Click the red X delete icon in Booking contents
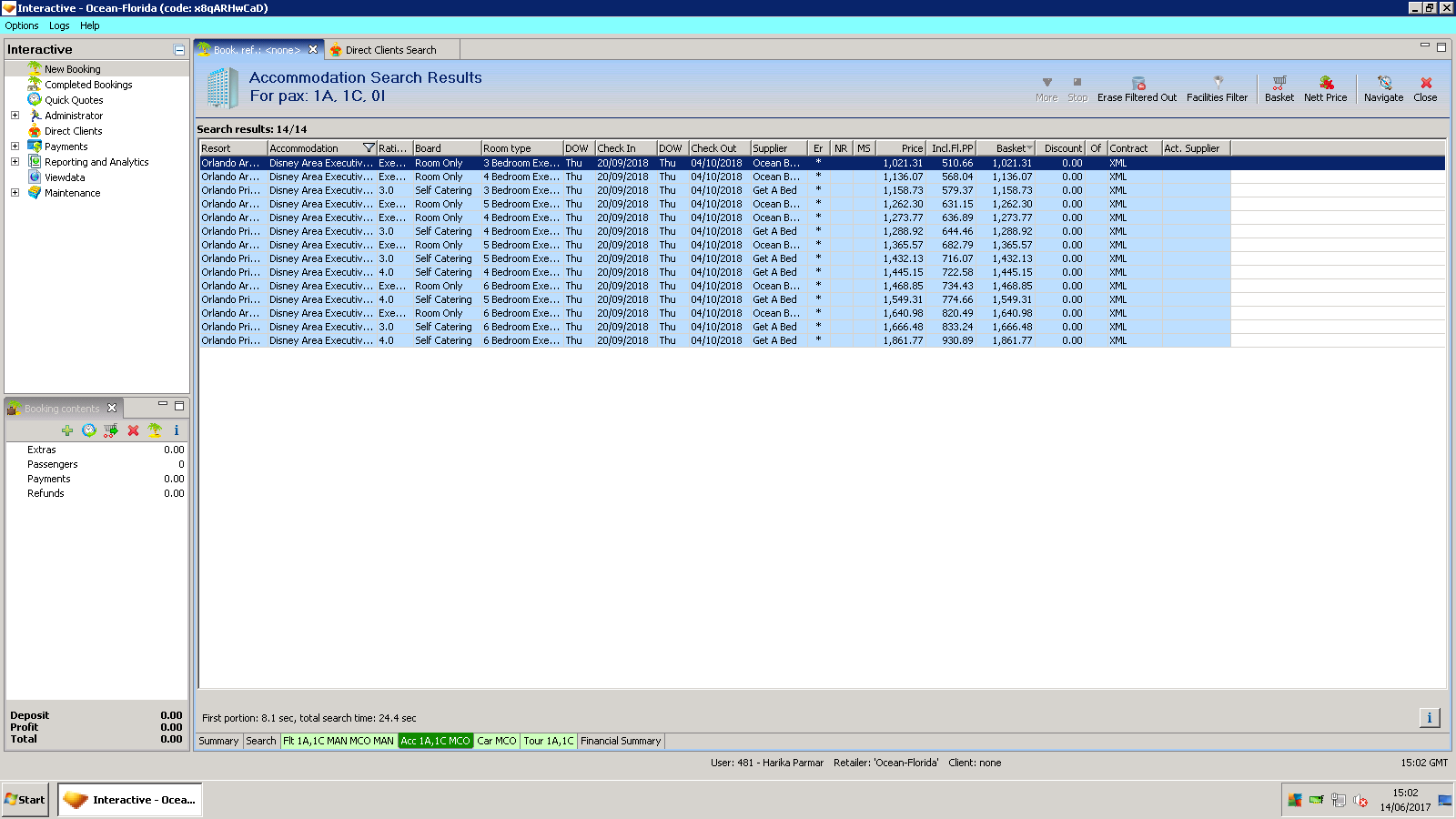 point(133,430)
